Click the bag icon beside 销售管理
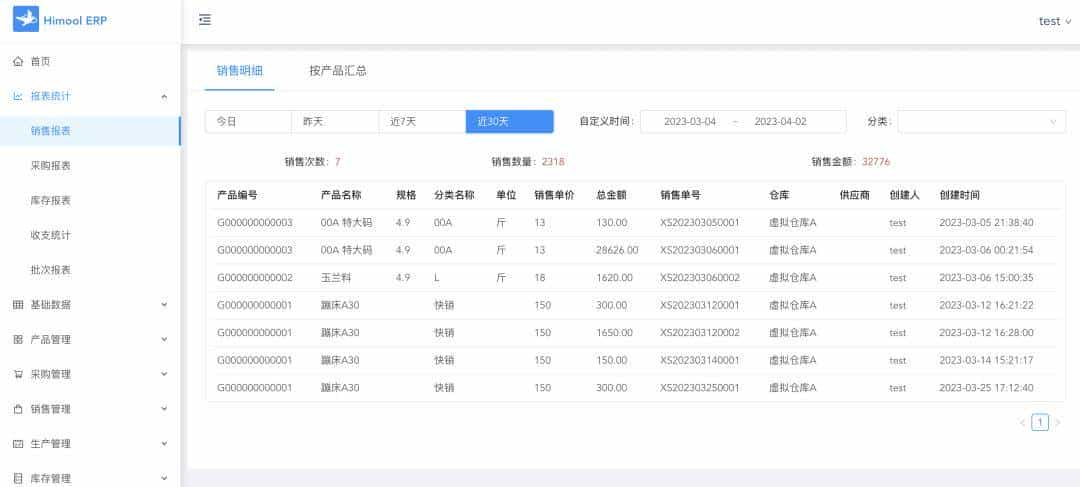The image size is (1080, 487). [19, 409]
